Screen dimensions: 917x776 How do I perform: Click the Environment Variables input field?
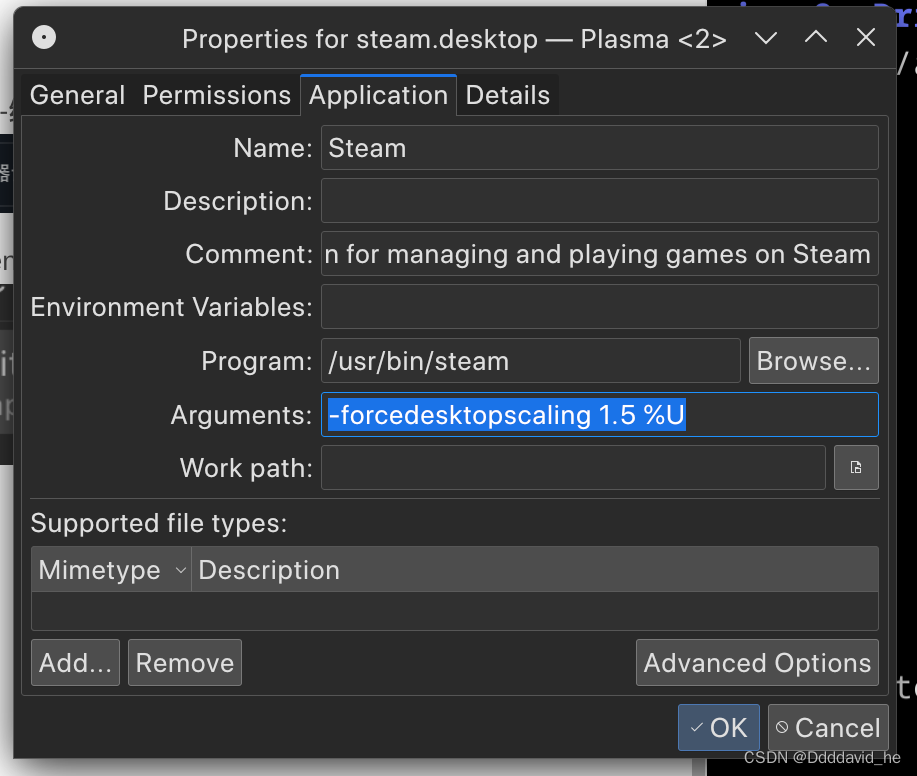[x=599, y=306]
